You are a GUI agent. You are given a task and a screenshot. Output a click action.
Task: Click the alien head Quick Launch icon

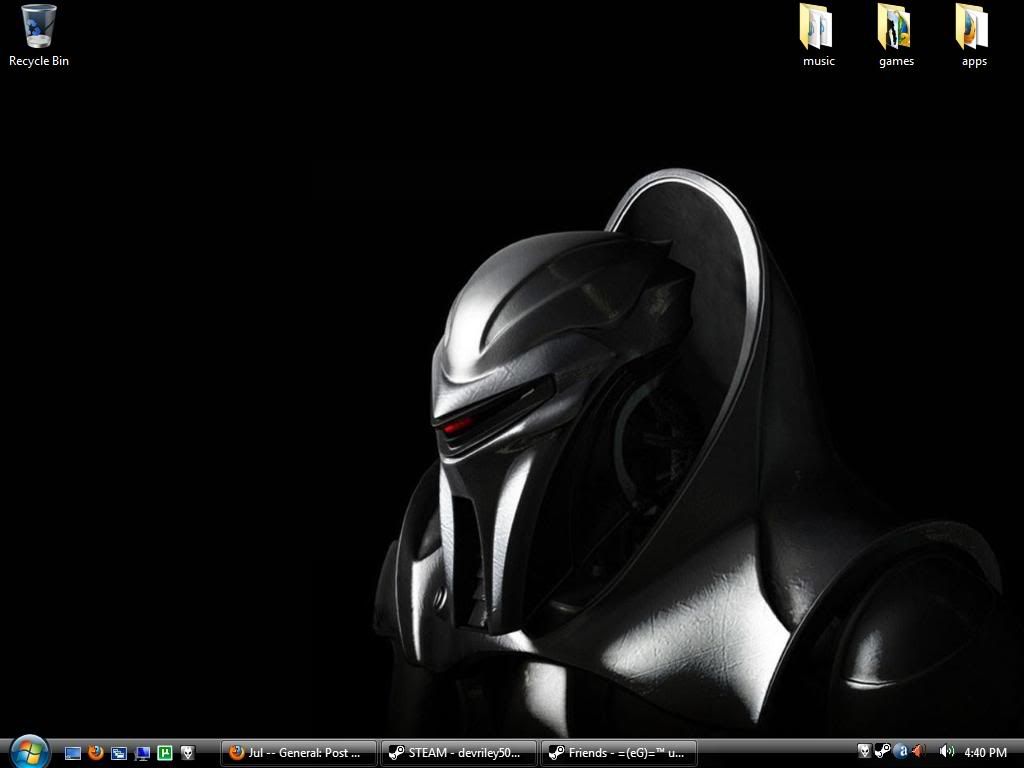[187, 753]
